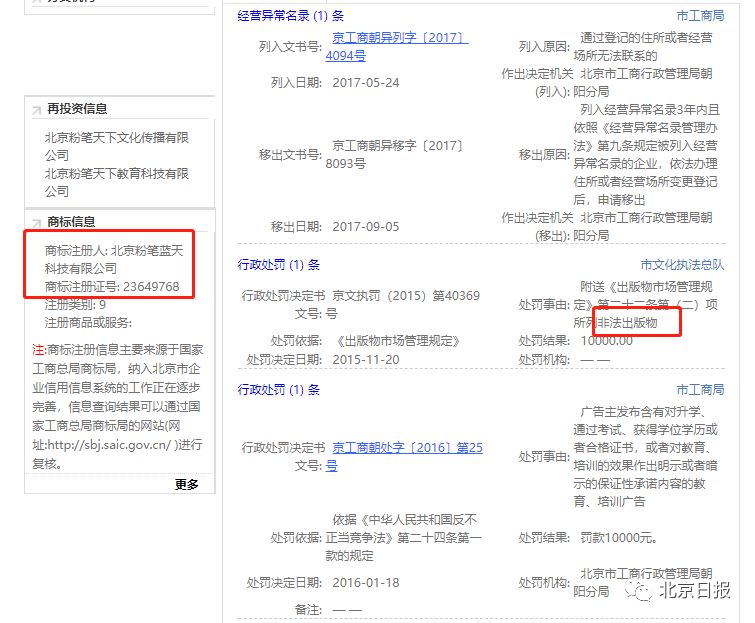Select 移出文书号 京工商朝异移字〔2017〕8093号
Image resolution: width=755 pixels, height=623 pixels.
click(x=394, y=155)
